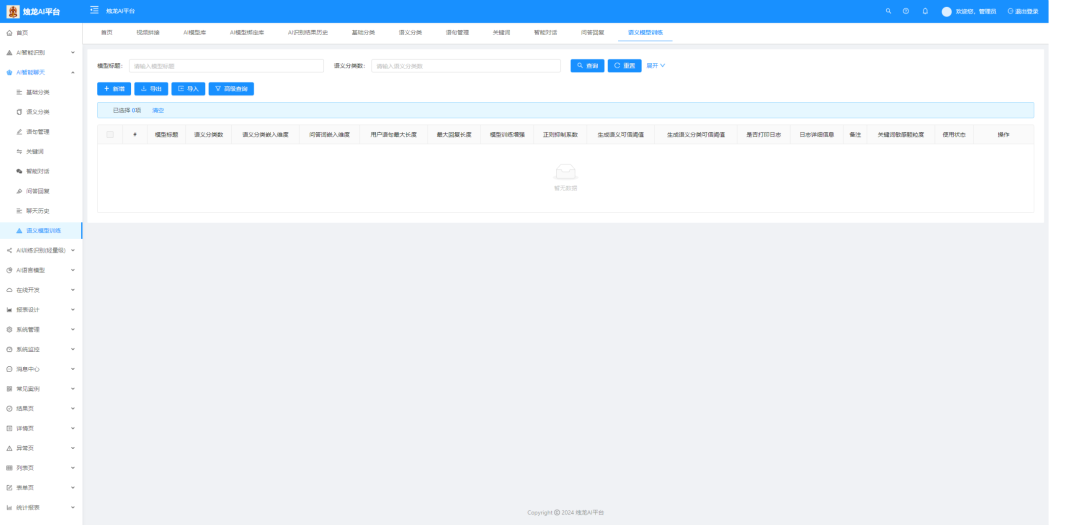
Task: Click the platform logo image
Action: 13,11
